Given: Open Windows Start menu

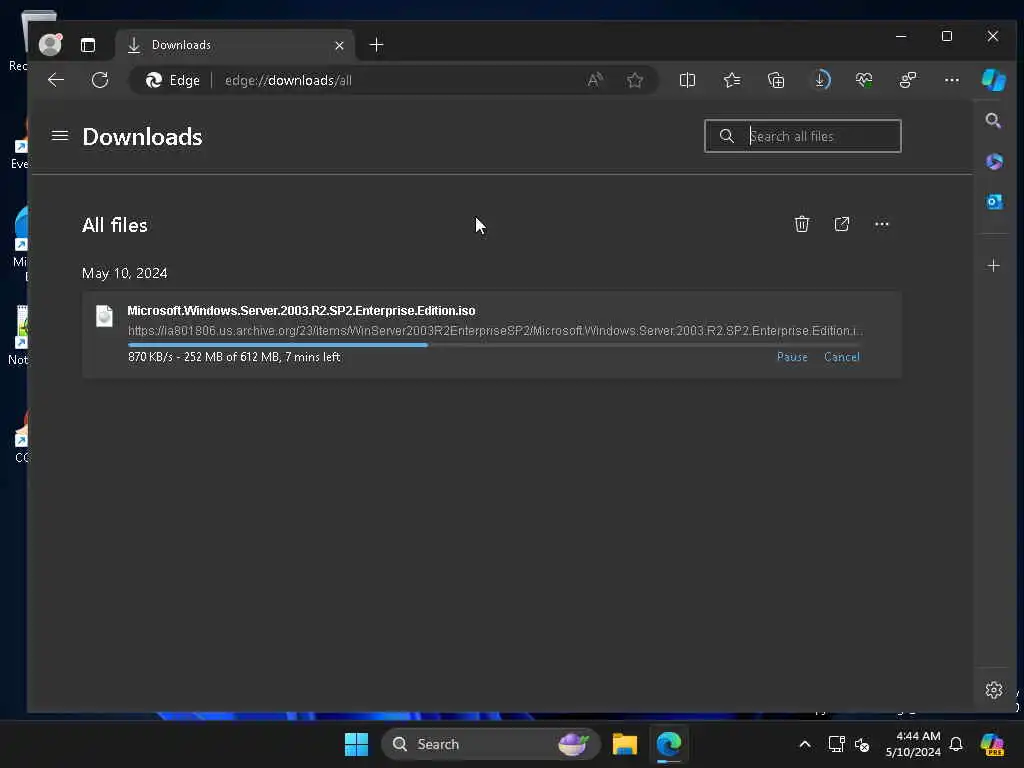Looking at the screenshot, I should click(x=357, y=744).
